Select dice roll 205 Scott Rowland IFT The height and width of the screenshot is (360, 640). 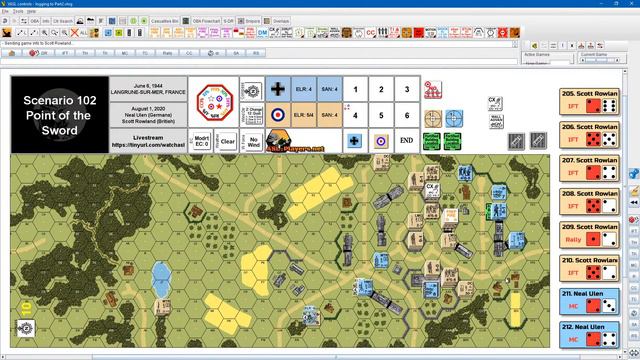coord(589,102)
